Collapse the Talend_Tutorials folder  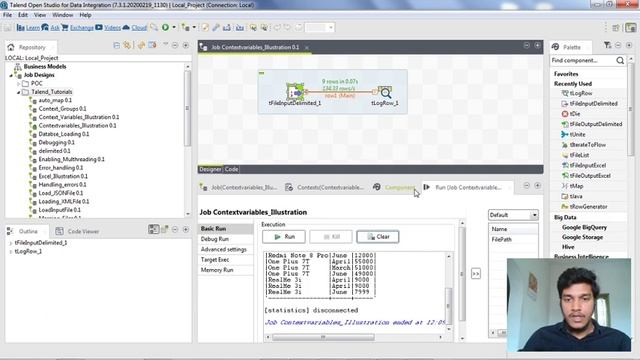[18, 92]
